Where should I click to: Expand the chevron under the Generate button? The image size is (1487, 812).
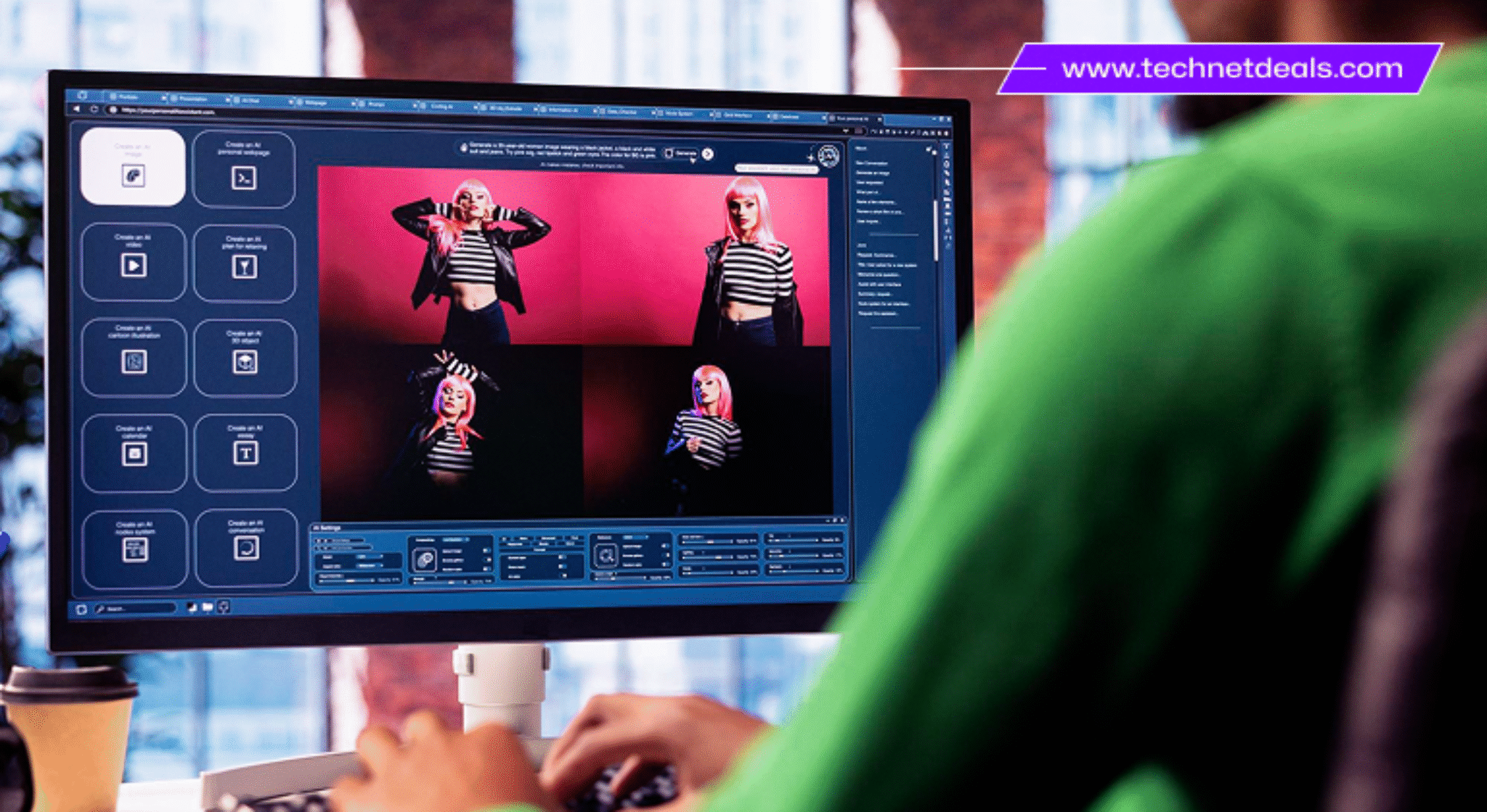(x=693, y=160)
